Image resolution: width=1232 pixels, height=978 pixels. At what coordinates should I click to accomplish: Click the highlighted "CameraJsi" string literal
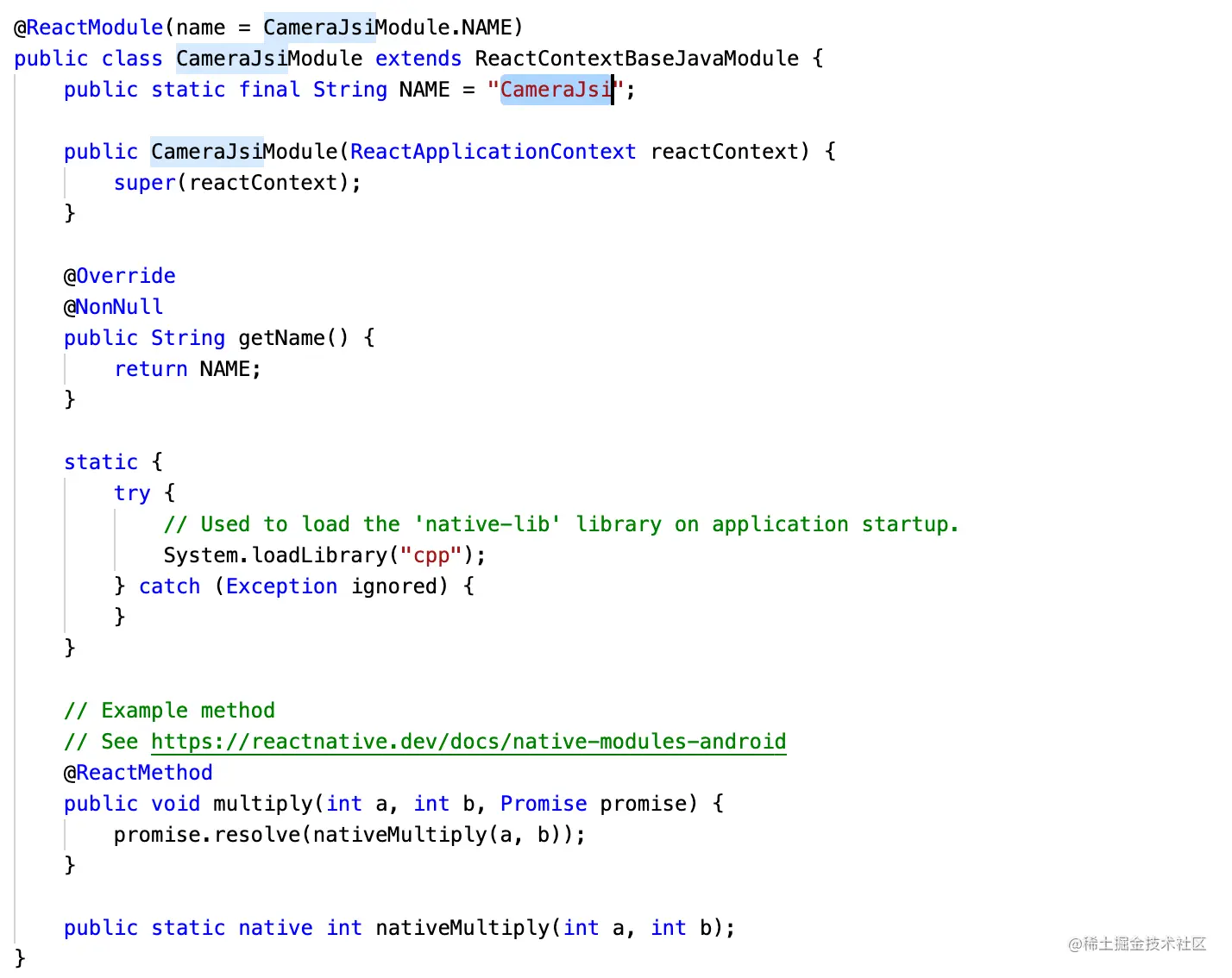[x=556, y=90]
